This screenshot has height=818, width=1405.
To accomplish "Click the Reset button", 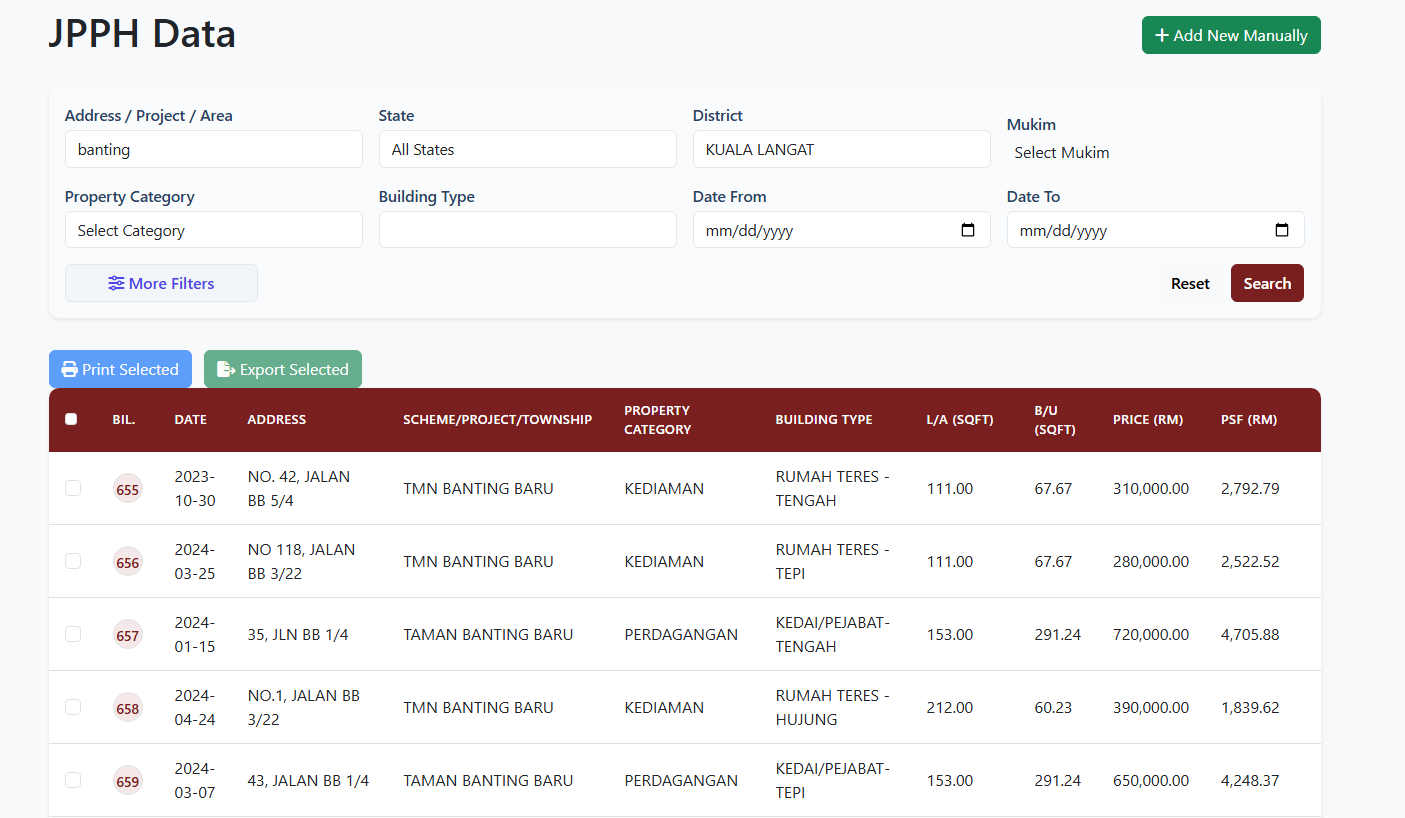I will pyautogui.click(x=1190, y=283).
